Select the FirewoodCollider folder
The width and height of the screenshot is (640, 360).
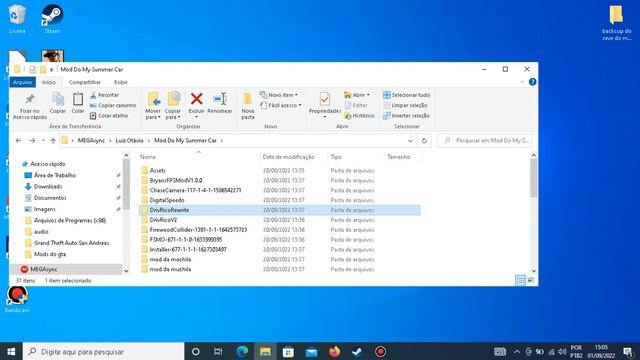tap(198, 230)
